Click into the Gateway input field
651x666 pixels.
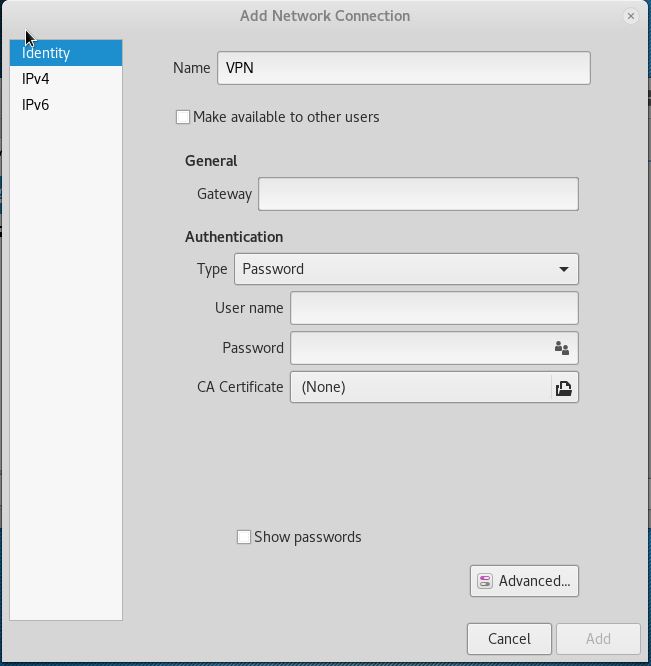pyautogui.click(x=418, y=194)
